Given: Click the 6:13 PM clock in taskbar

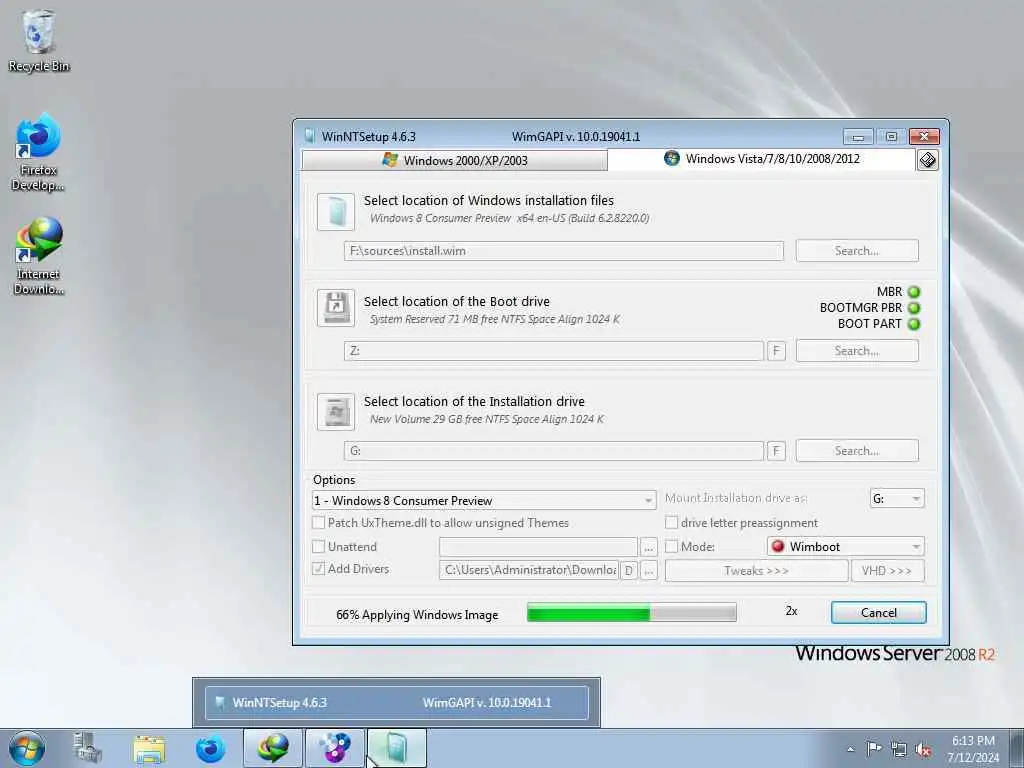Looking at the screenshot, I should [973, 741].
